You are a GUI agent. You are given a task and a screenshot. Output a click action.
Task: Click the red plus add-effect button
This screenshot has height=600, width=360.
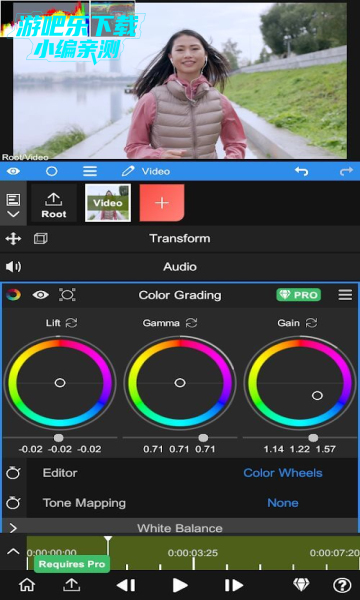pyautogui.click(x=162, y=203)
